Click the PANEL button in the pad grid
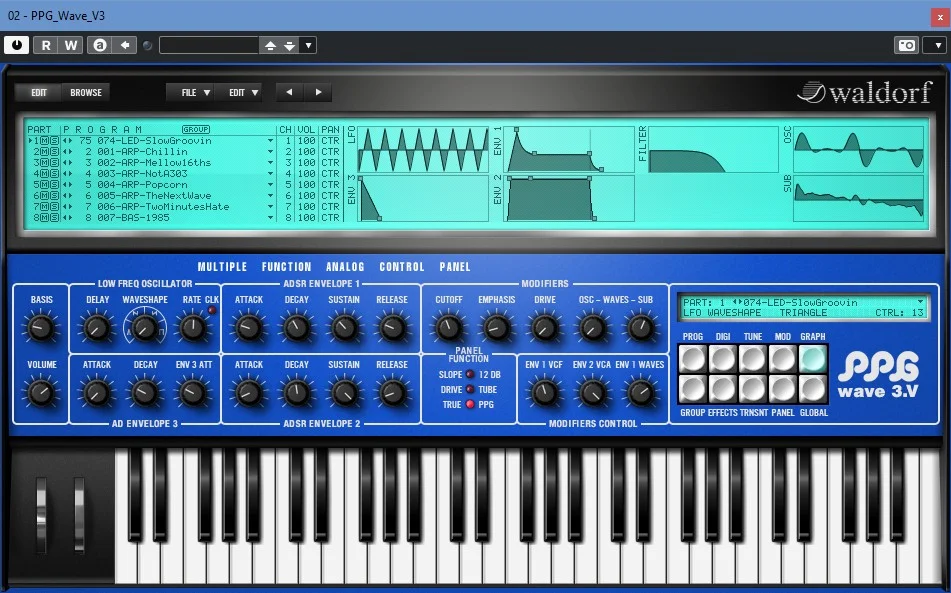951x593 pixels. [x=783, y=389]
